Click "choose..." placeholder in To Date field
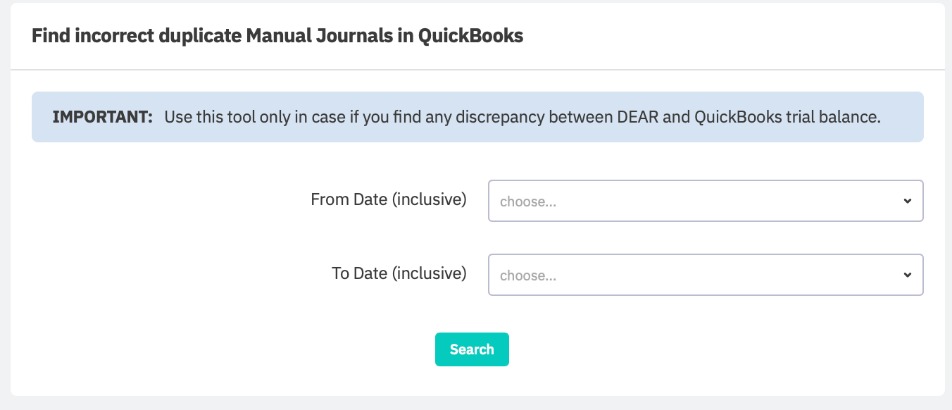 tap(528, 275)
